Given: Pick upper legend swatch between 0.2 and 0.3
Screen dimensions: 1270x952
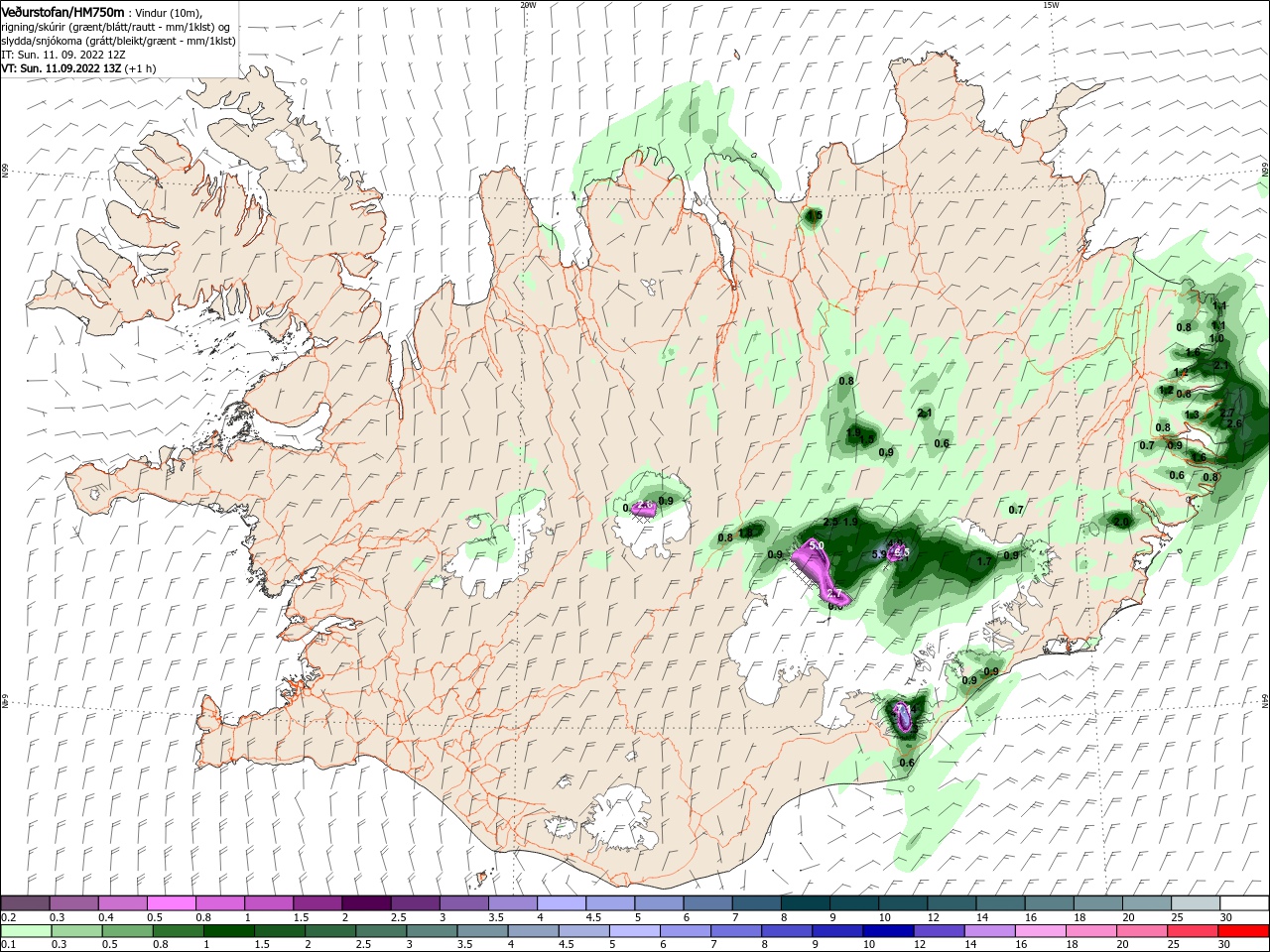Looking at the screenshot, I should pos(25,903).
